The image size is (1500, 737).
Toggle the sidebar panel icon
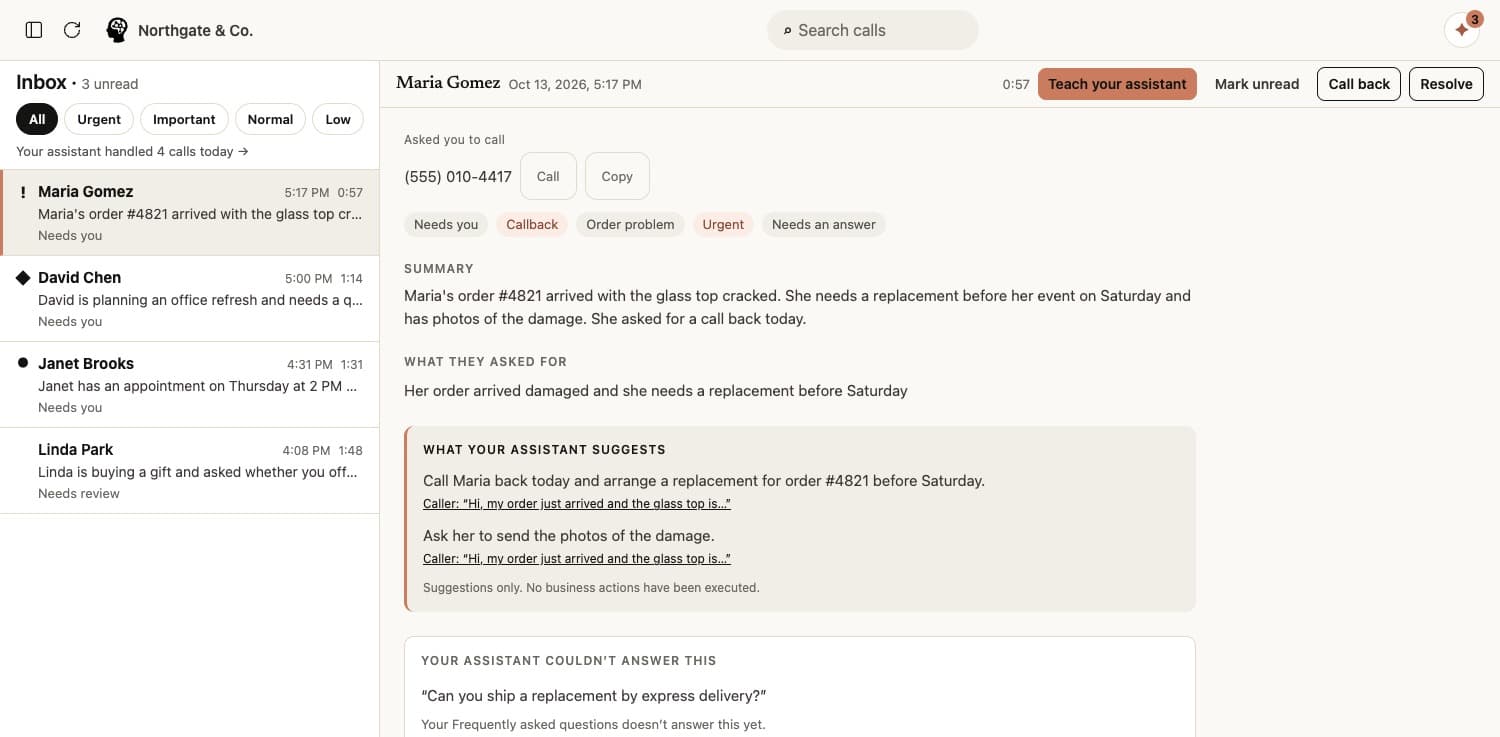click(x=34, y=30)
